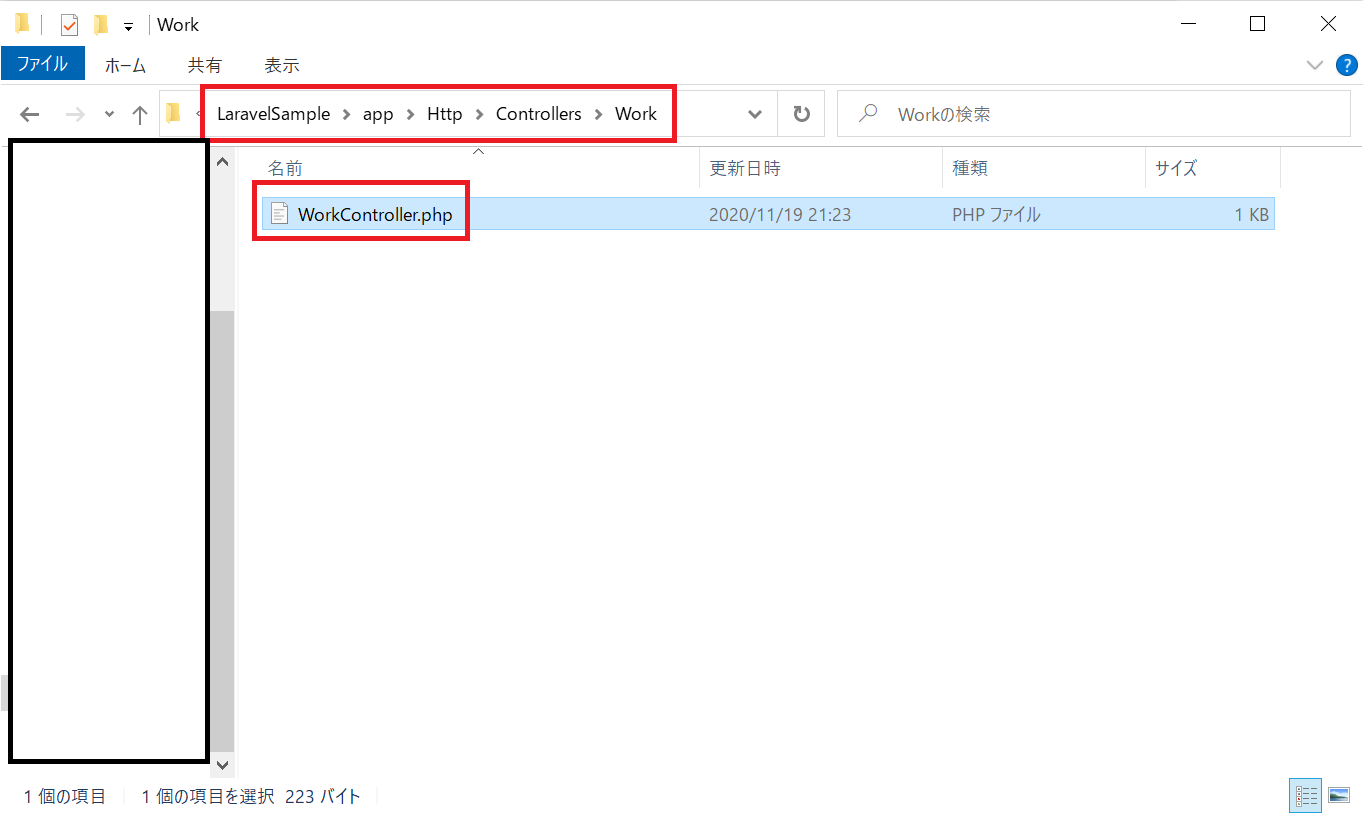Click the navigation pane scrollbar thumb

coord(222,530)
